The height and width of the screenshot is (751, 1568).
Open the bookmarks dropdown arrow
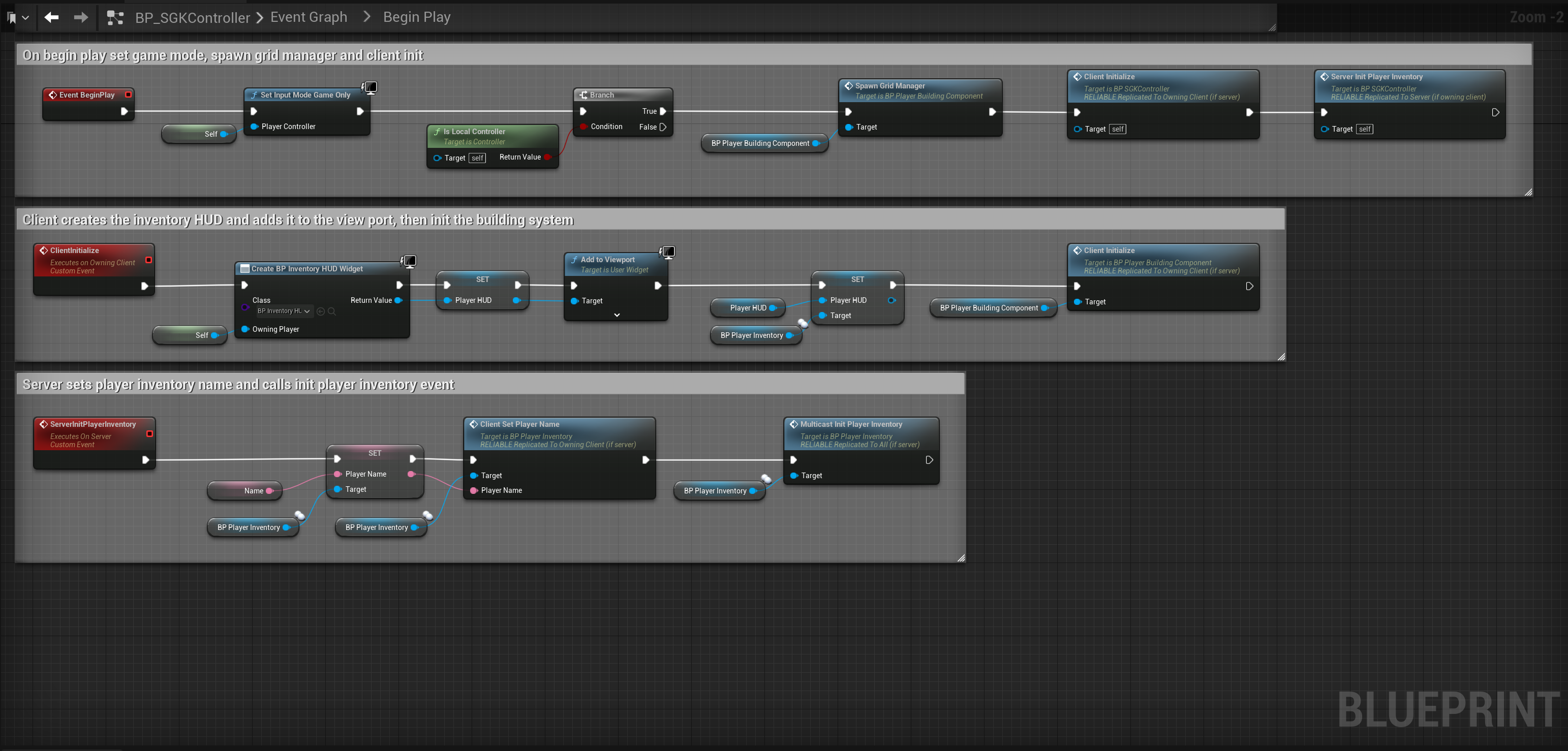(x=25, y=18)
